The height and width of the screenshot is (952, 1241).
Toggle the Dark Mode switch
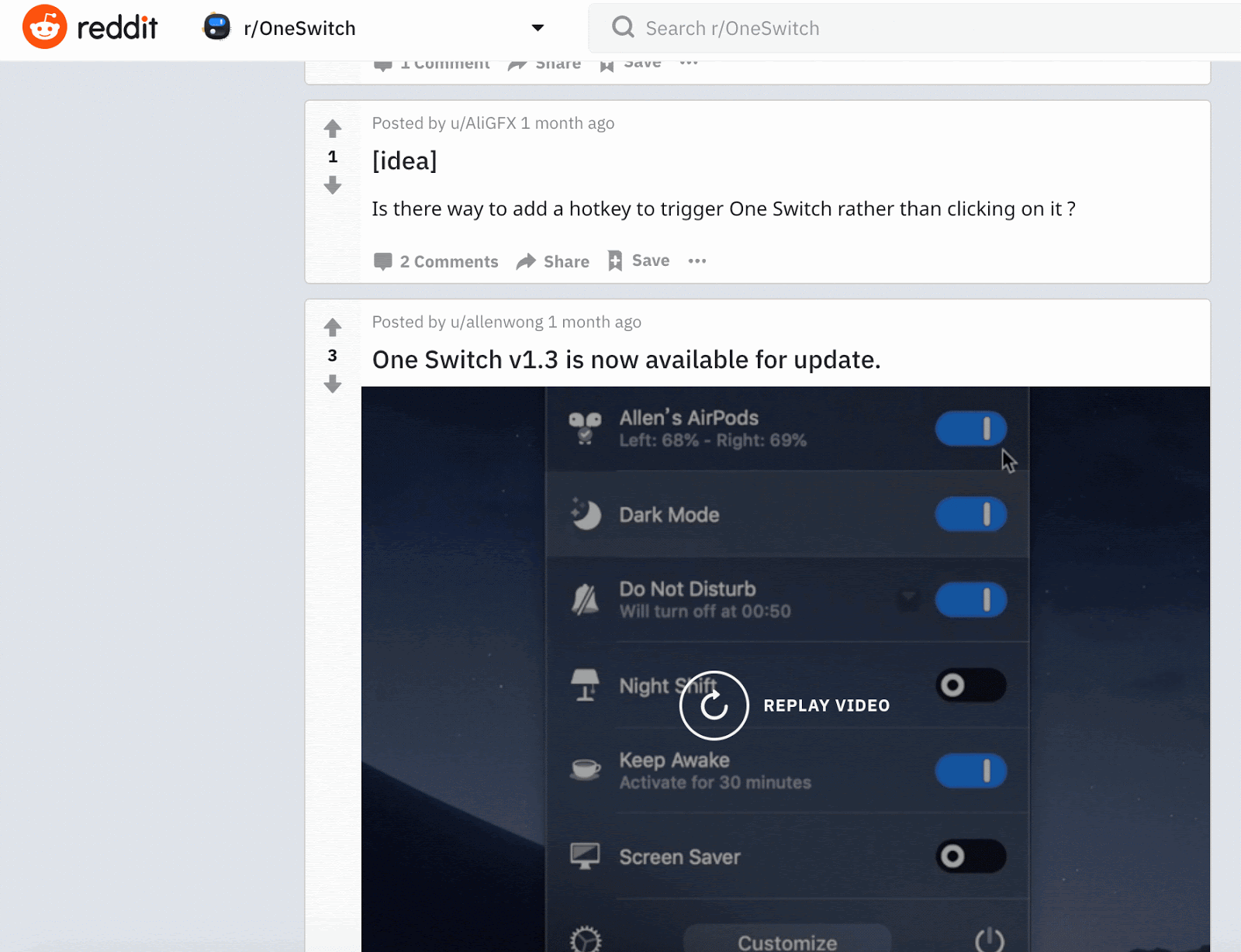tap(971, 515)
